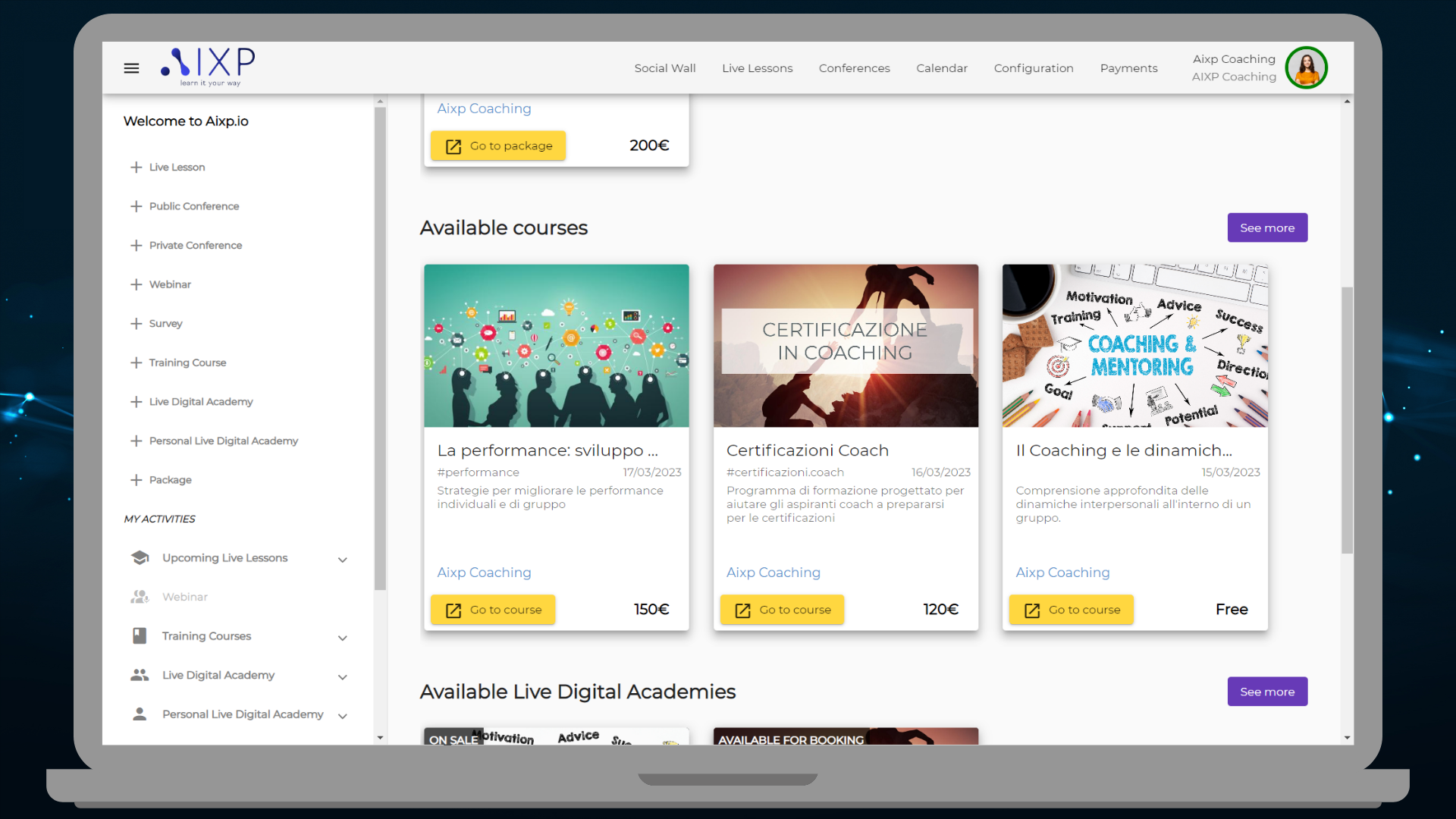Open Certificazioni Coach via Go to course
Viewport: 1456px width, 819px height.
tap(782, 609)
